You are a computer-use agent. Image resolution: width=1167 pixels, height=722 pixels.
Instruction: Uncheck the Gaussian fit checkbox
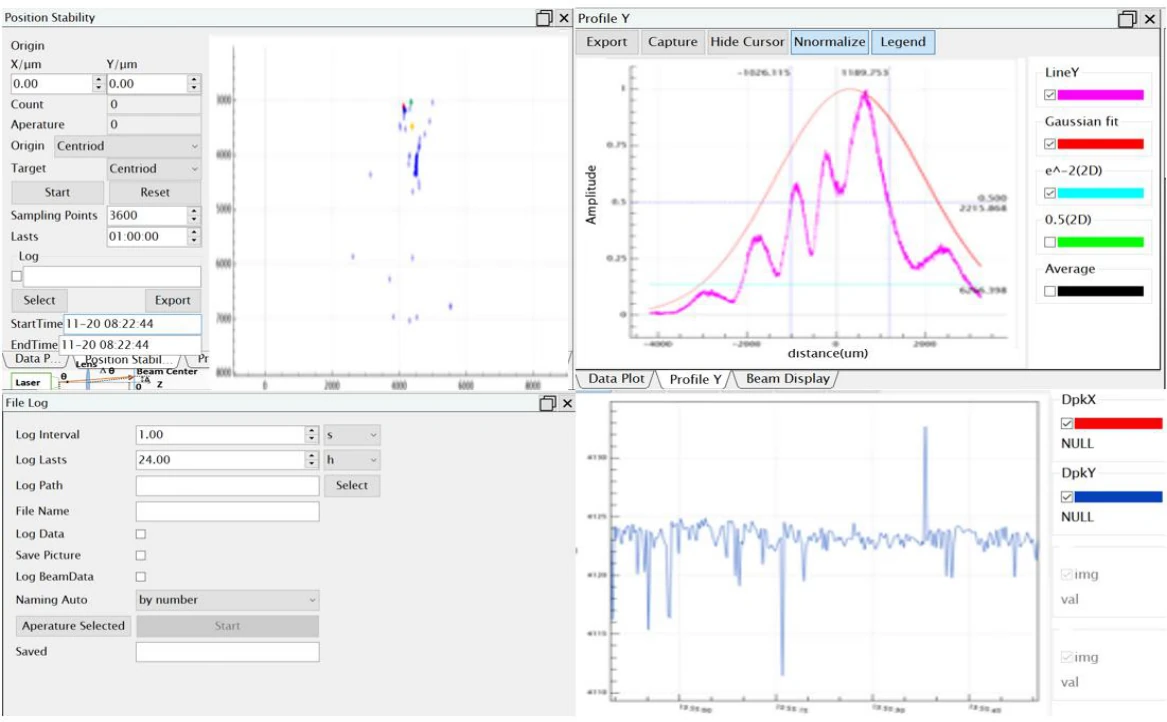[1049, 144]
